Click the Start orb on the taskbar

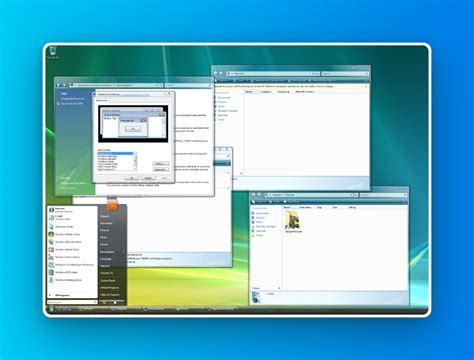51,309
